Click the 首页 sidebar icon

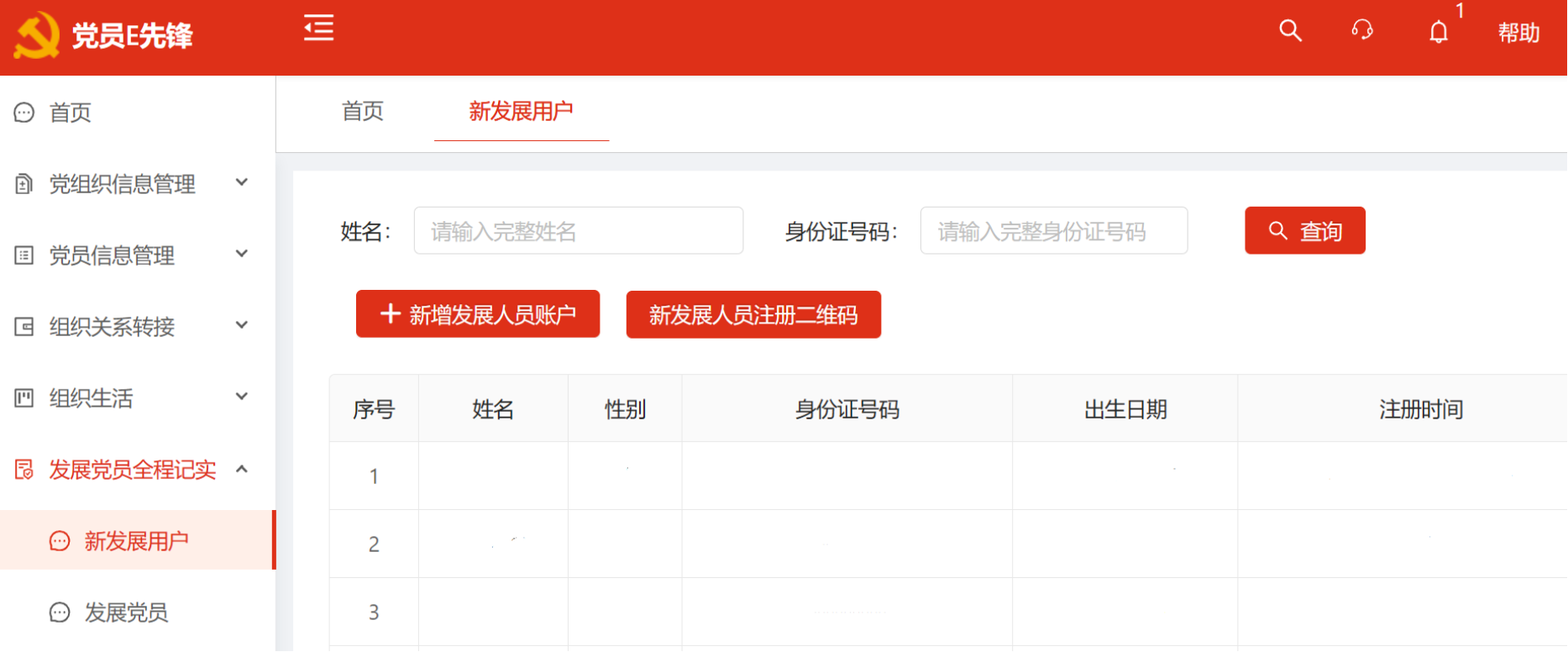point(24,113)
